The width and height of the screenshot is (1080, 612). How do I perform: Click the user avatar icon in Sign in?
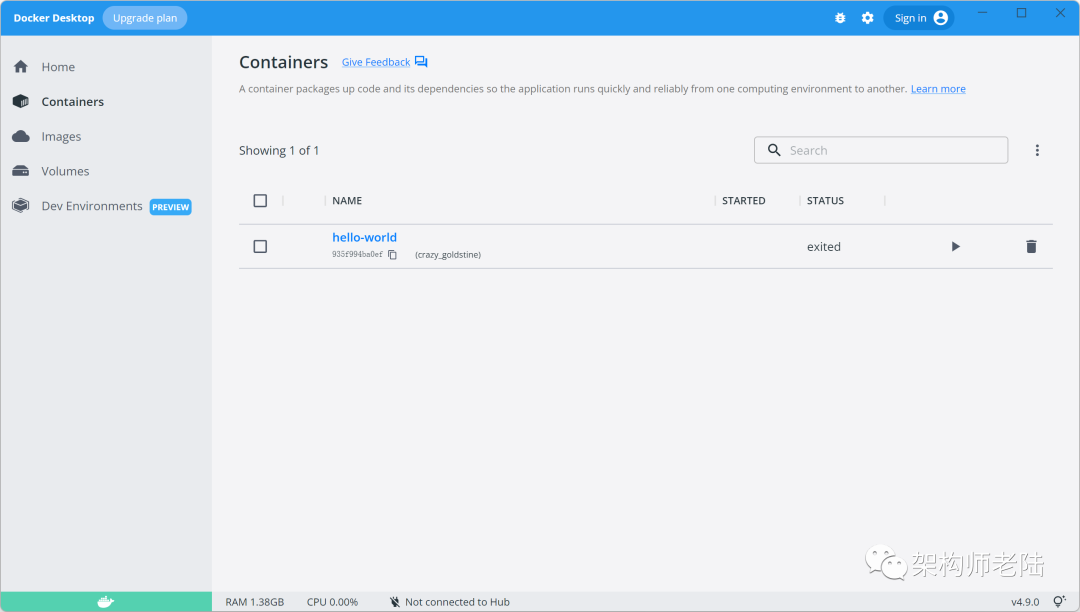[940, 18]
